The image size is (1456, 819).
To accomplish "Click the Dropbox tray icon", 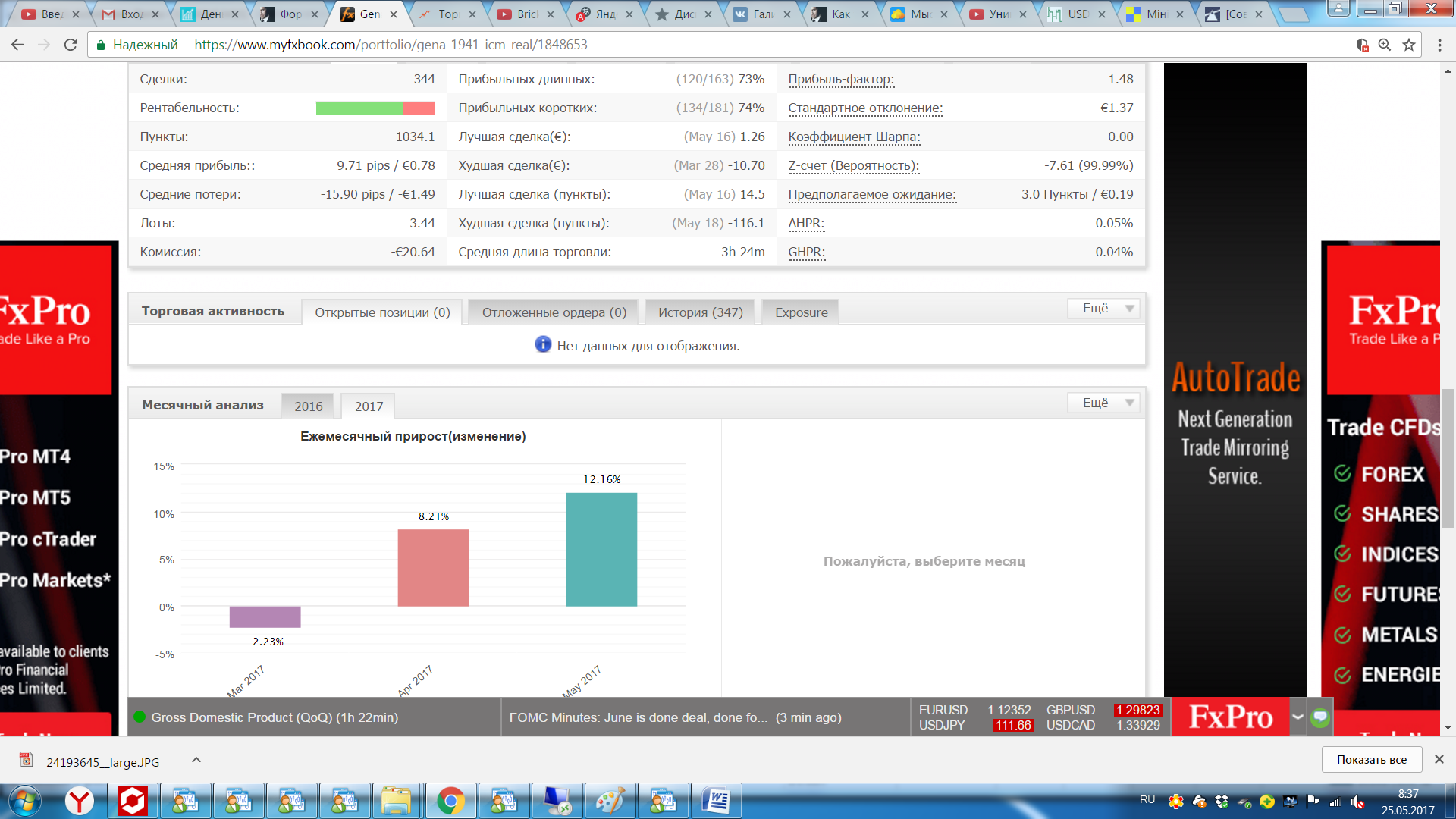I will (x=1222, y=802).
